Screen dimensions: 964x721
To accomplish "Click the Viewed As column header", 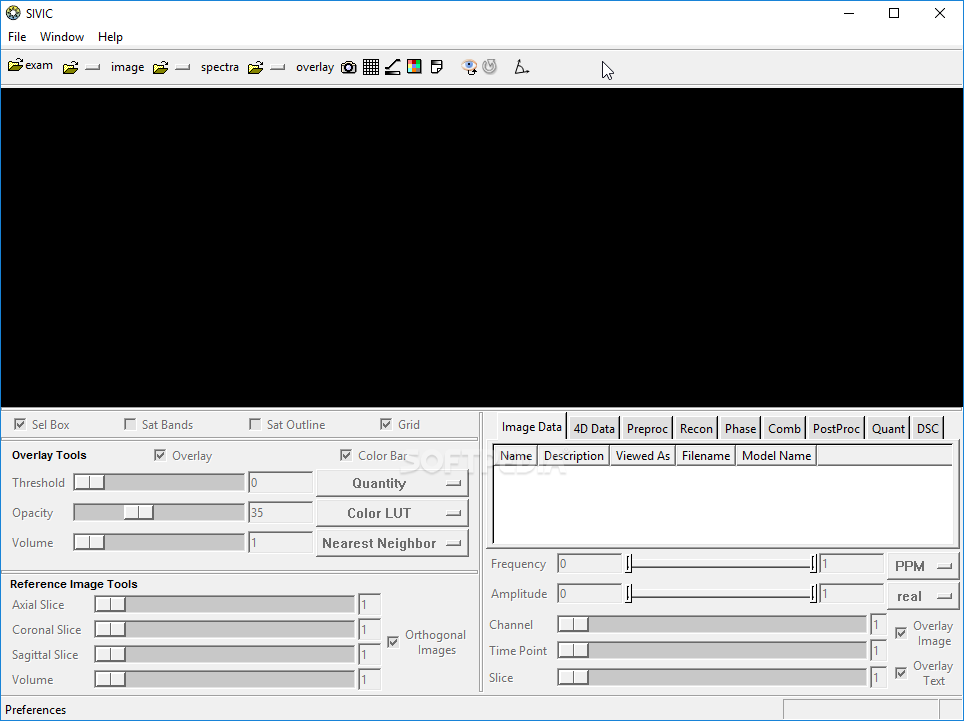I will pyautogui.click(x=642, y=456).
